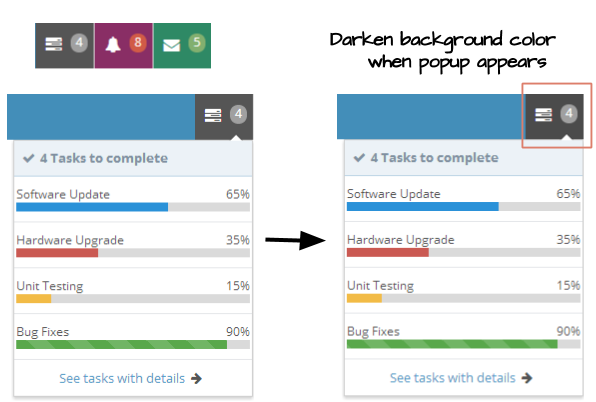The width and height of the screenshot is (596, 402).
Task: Click the tasks icon in the red highlighted box
Action: coord(544,114)
